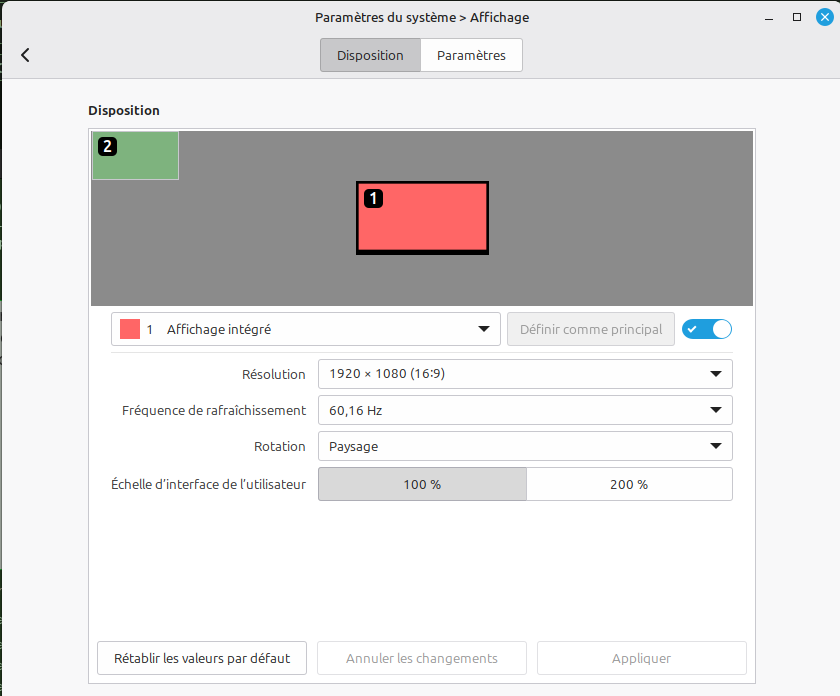
Task: Select the green monitor 2 rectangle
Action: tap(136, 156)
